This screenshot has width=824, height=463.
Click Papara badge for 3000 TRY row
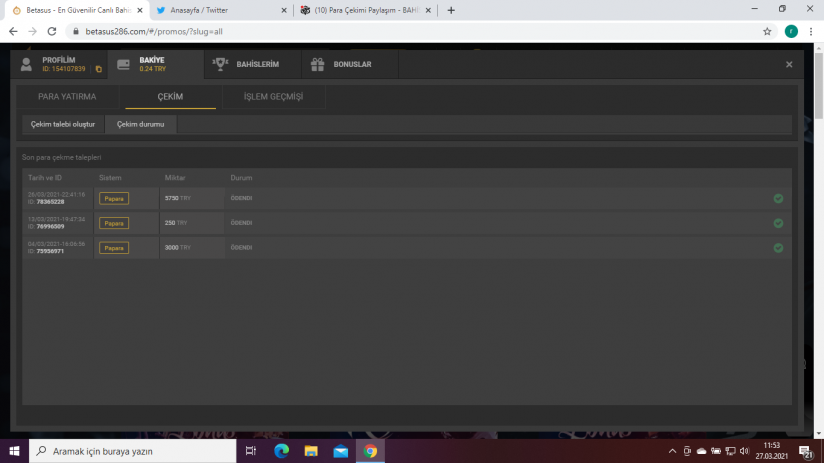tap(114, 248)
